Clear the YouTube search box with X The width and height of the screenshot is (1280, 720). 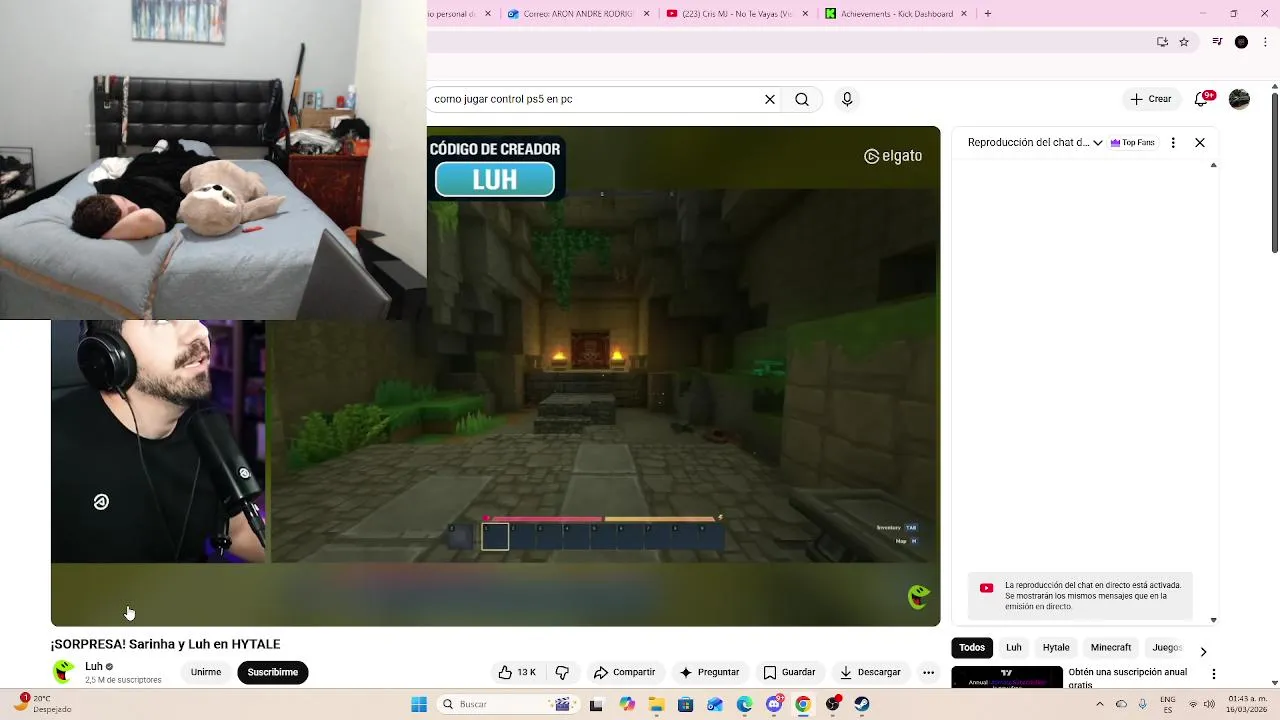click(770, 99)
